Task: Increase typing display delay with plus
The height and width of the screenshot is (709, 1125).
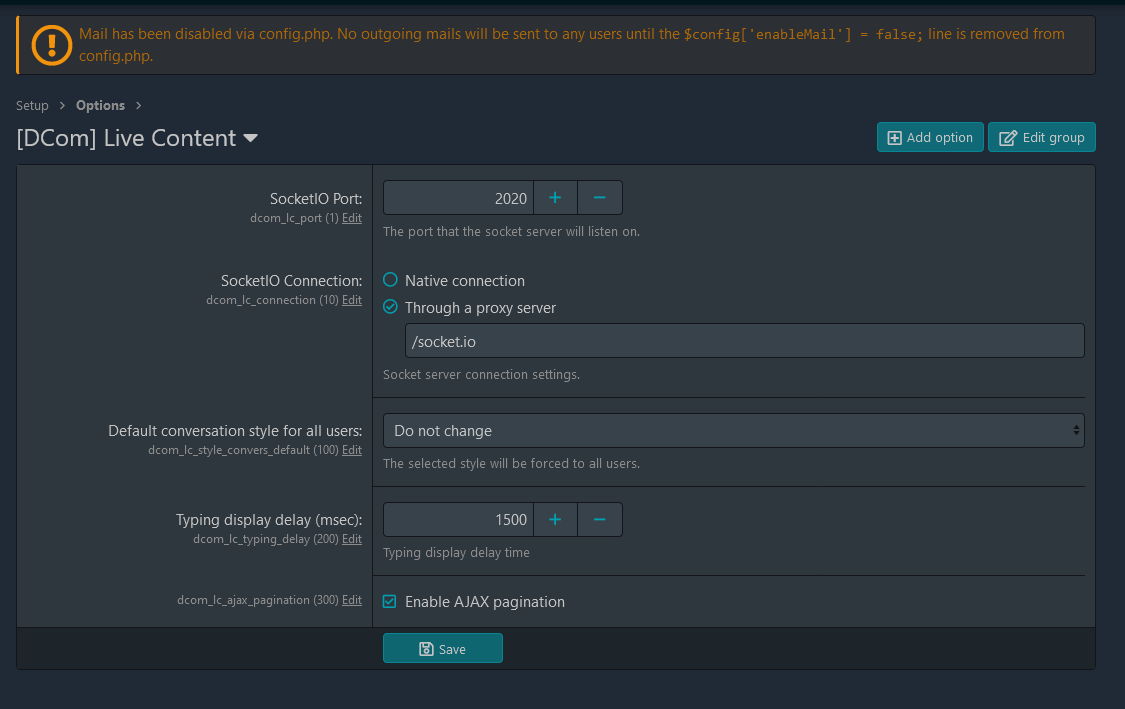Action: (x=555, y=520)
